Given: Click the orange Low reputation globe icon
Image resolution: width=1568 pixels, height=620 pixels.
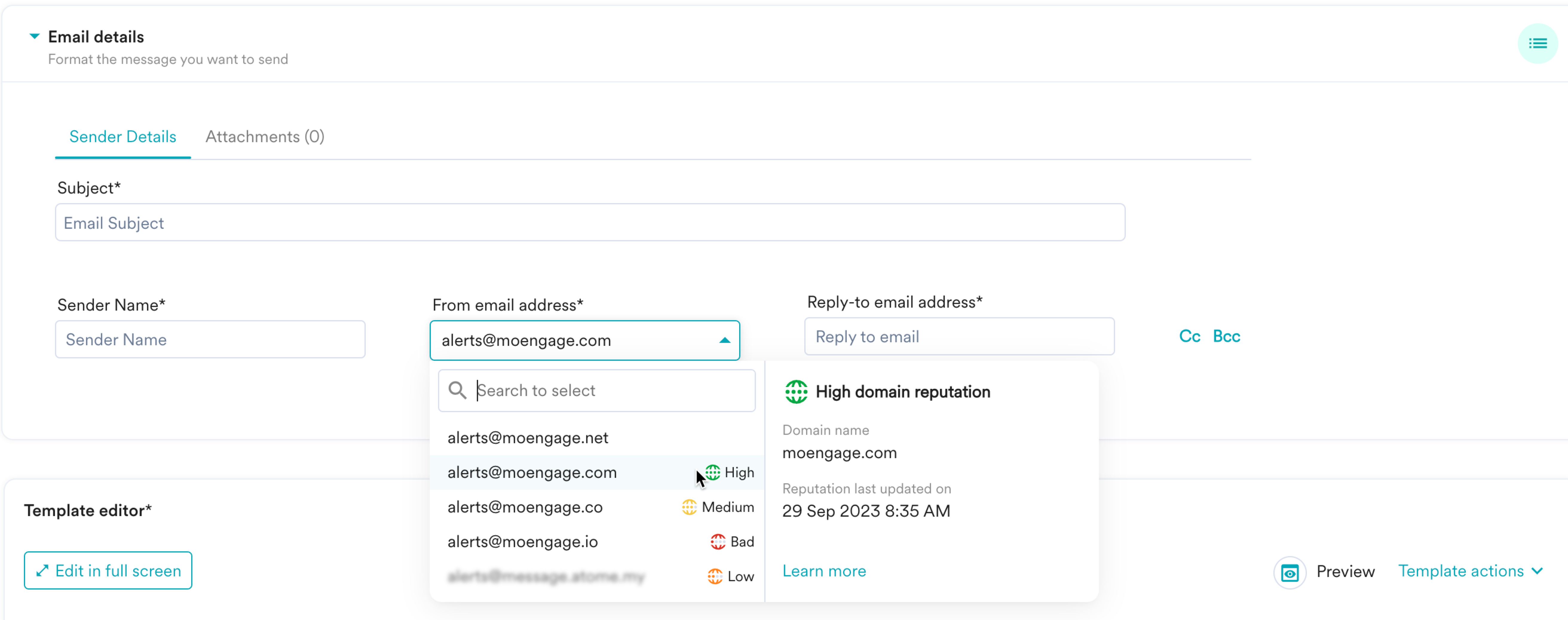Looking at the screenshot, I should (x=715, y=576).
